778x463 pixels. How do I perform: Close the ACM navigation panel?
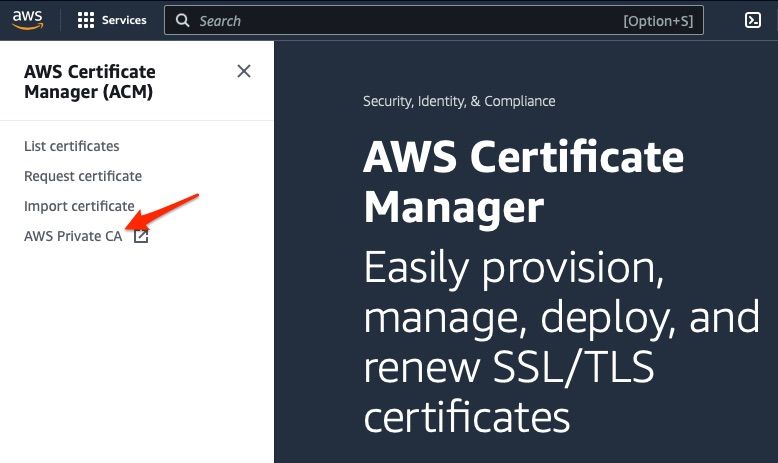(244, 71)
